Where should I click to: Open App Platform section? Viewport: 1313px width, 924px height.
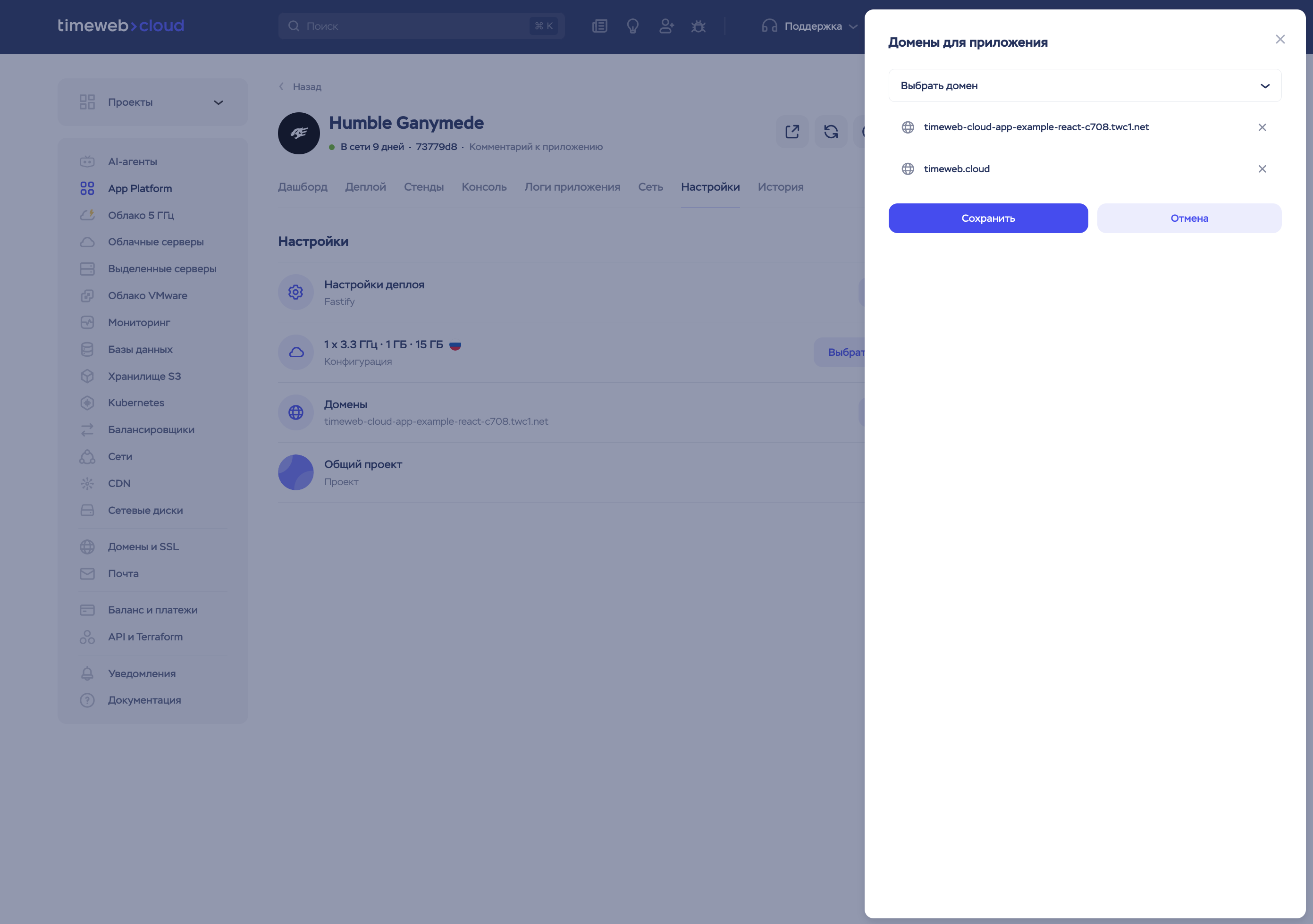(140, 189)
